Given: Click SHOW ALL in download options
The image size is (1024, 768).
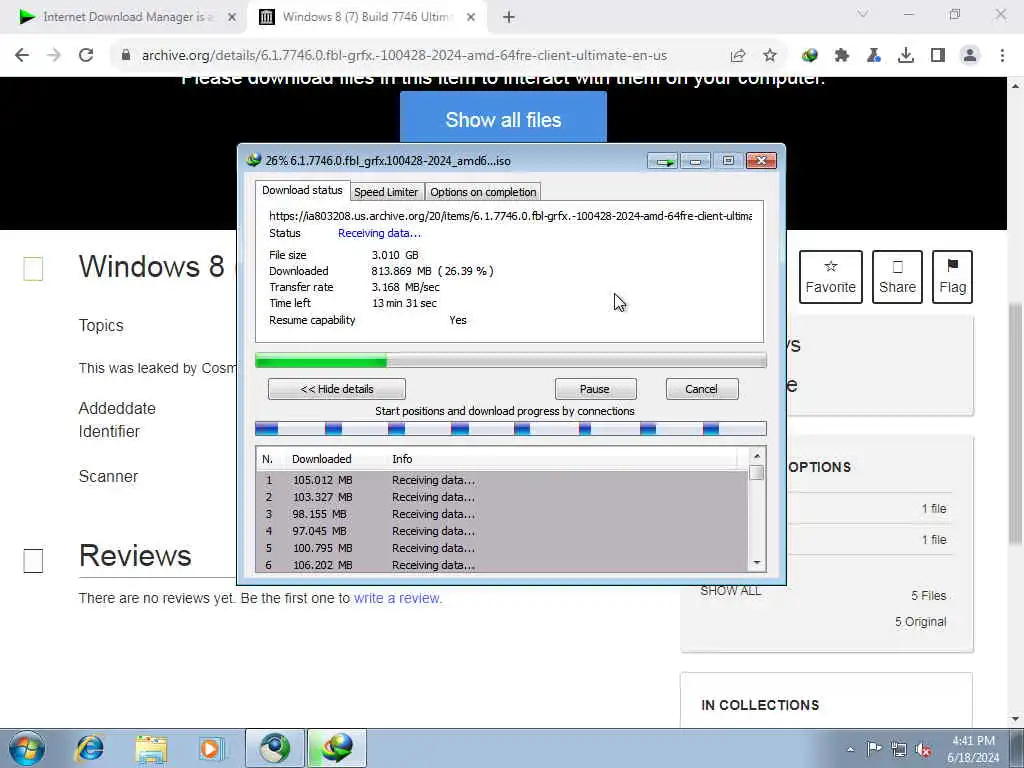Looking at the screenshot, I should (x=730, y=591).
